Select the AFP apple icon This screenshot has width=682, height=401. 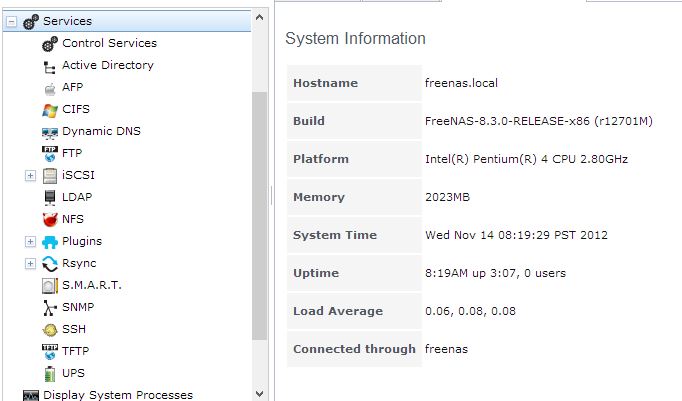point(50,88)
